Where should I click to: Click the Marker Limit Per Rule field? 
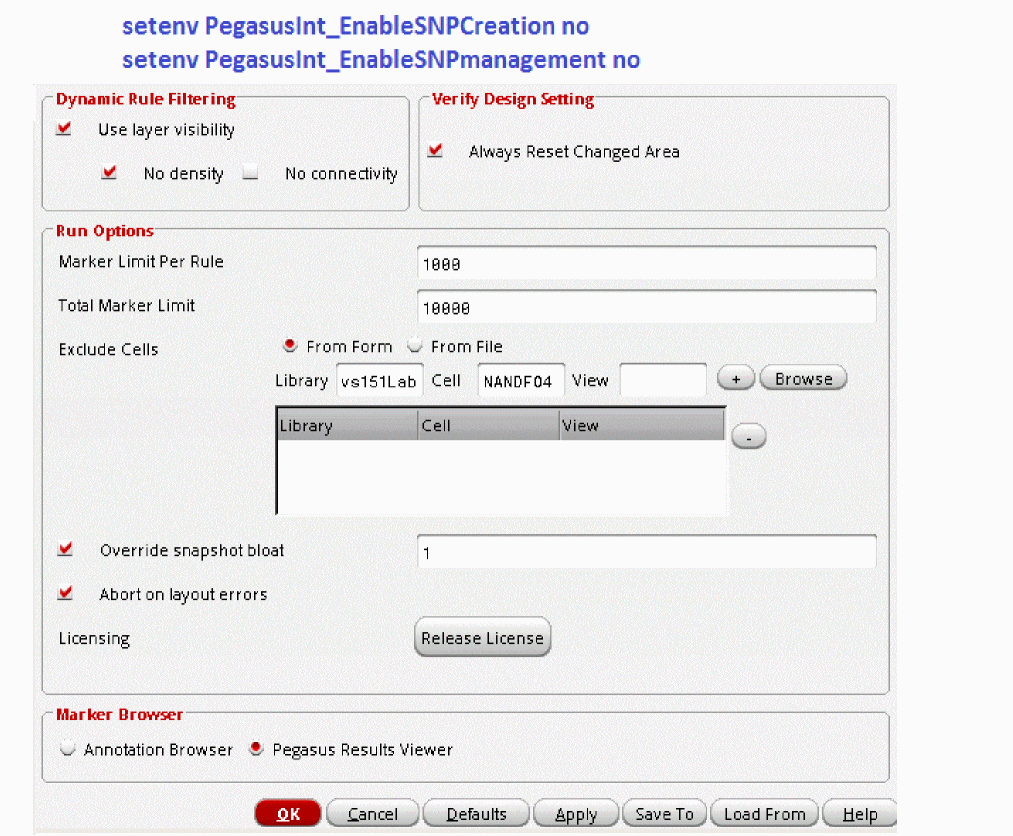tap(647, 264)
